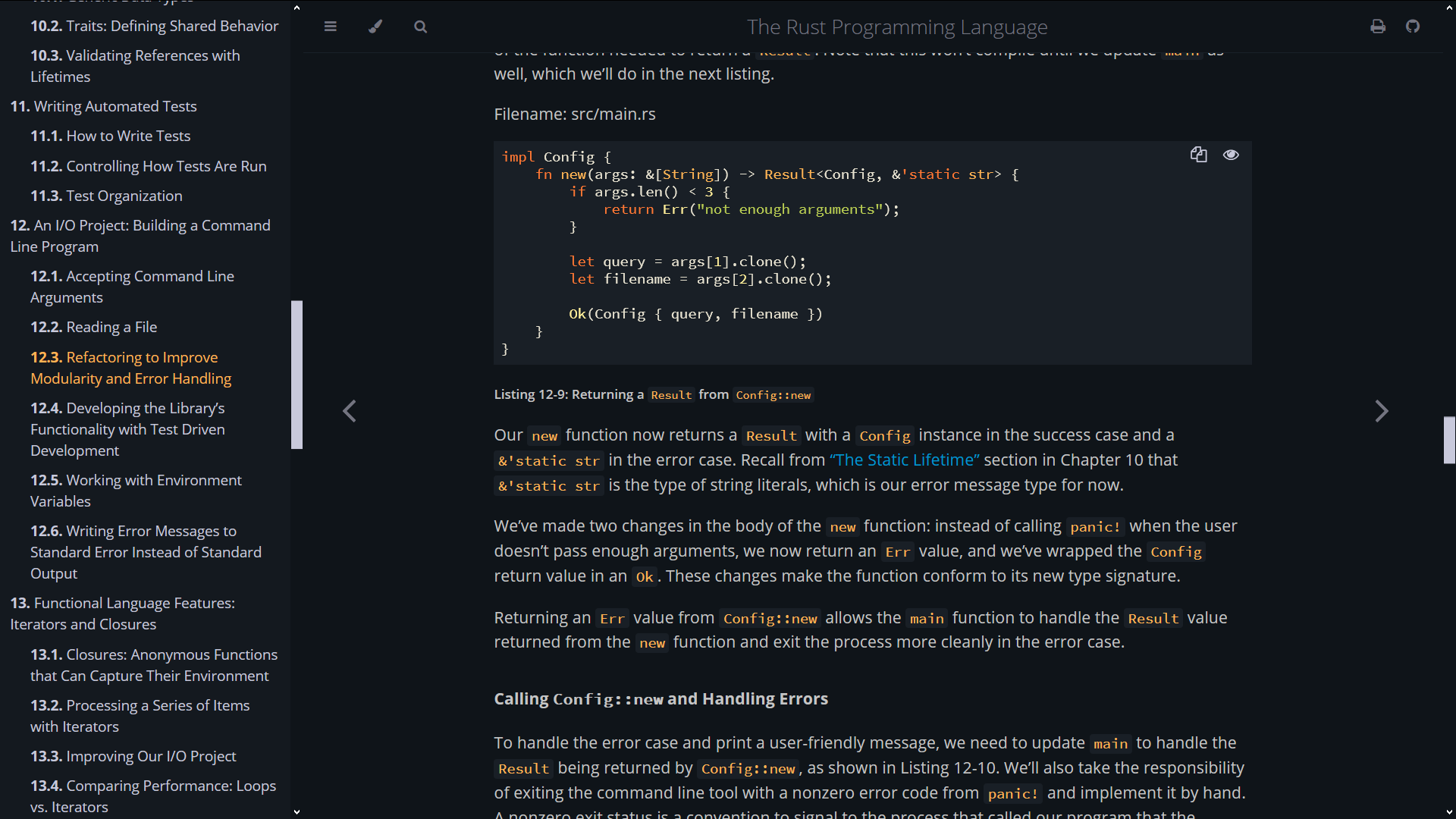Click the sidebar scroll up arrow
This screenshot has width=1456, height=819.
pos(297,8)
